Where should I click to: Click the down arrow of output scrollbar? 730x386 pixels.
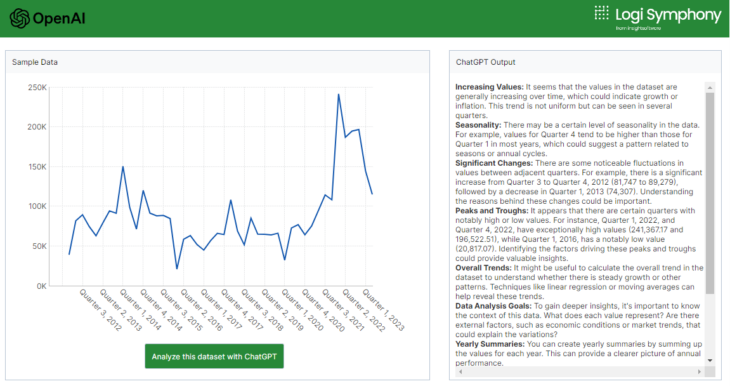[710, 360]
